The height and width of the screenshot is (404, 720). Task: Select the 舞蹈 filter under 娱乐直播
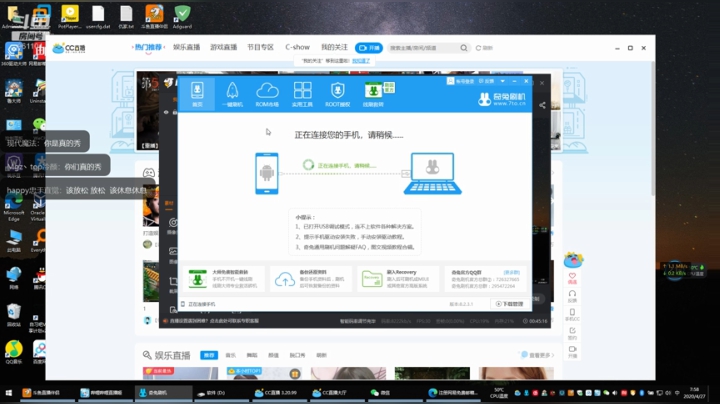252,355
